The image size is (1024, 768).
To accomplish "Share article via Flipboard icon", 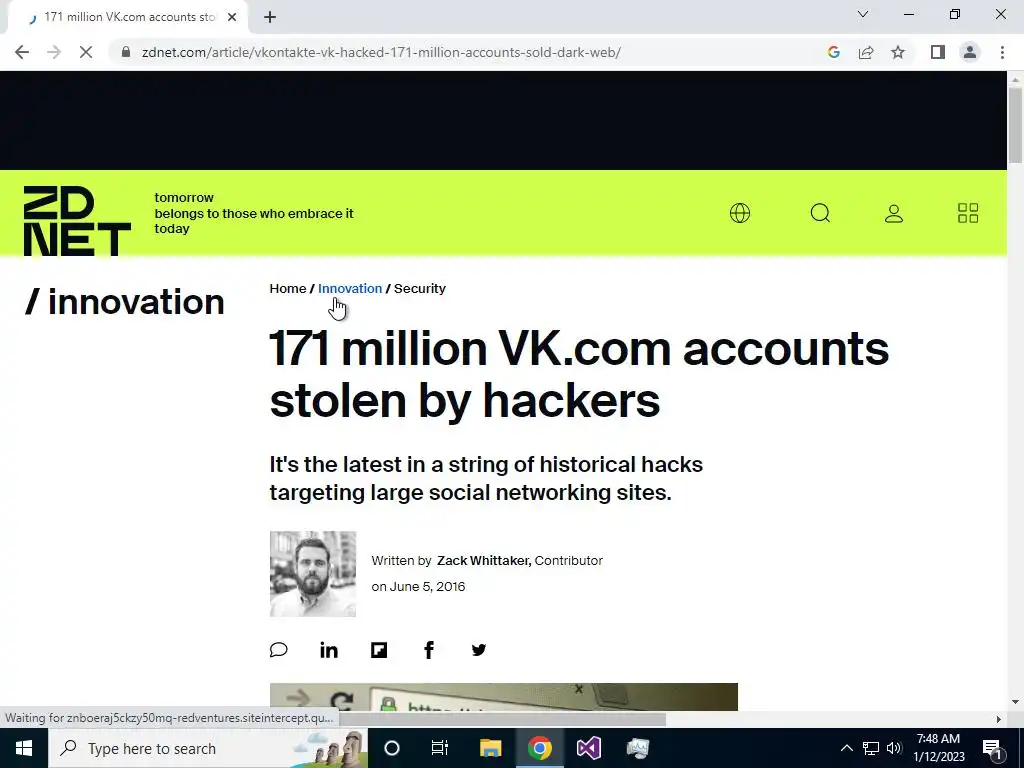I will point(379,650).
